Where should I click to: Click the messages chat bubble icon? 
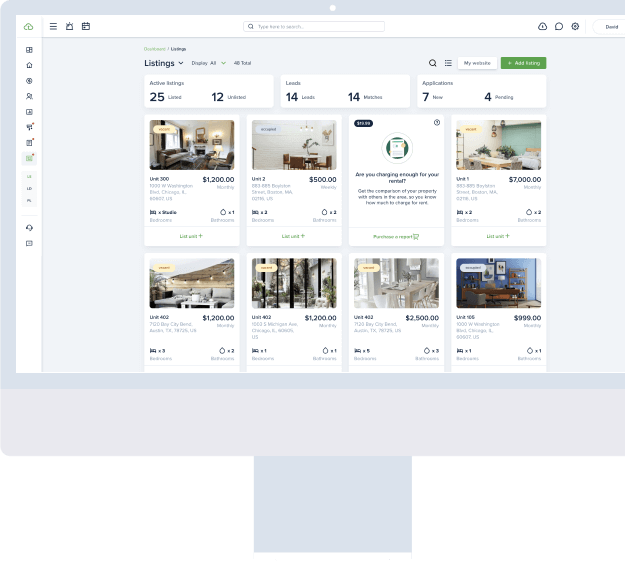559,26
